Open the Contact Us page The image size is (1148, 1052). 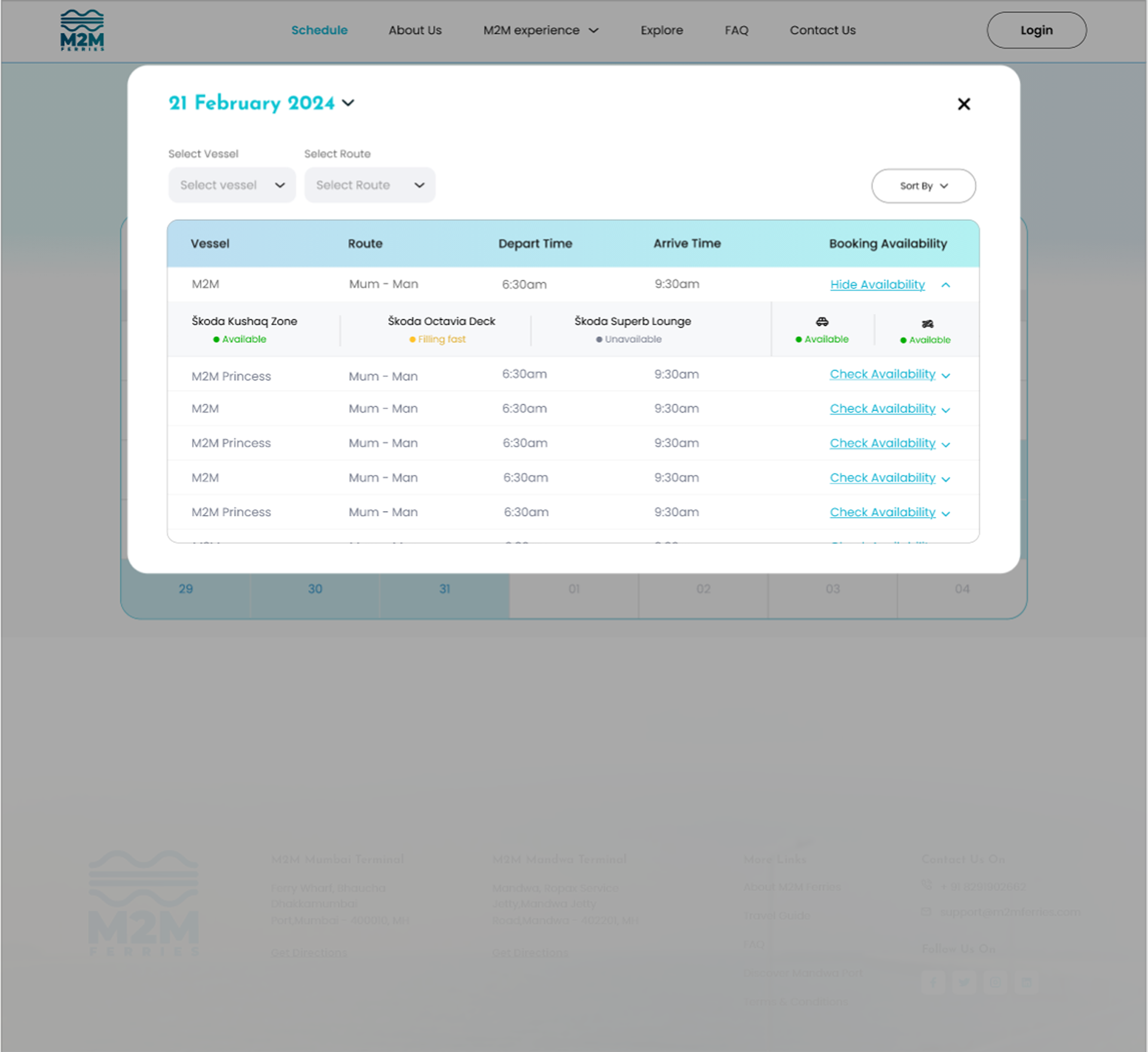[x=823, y=30]
